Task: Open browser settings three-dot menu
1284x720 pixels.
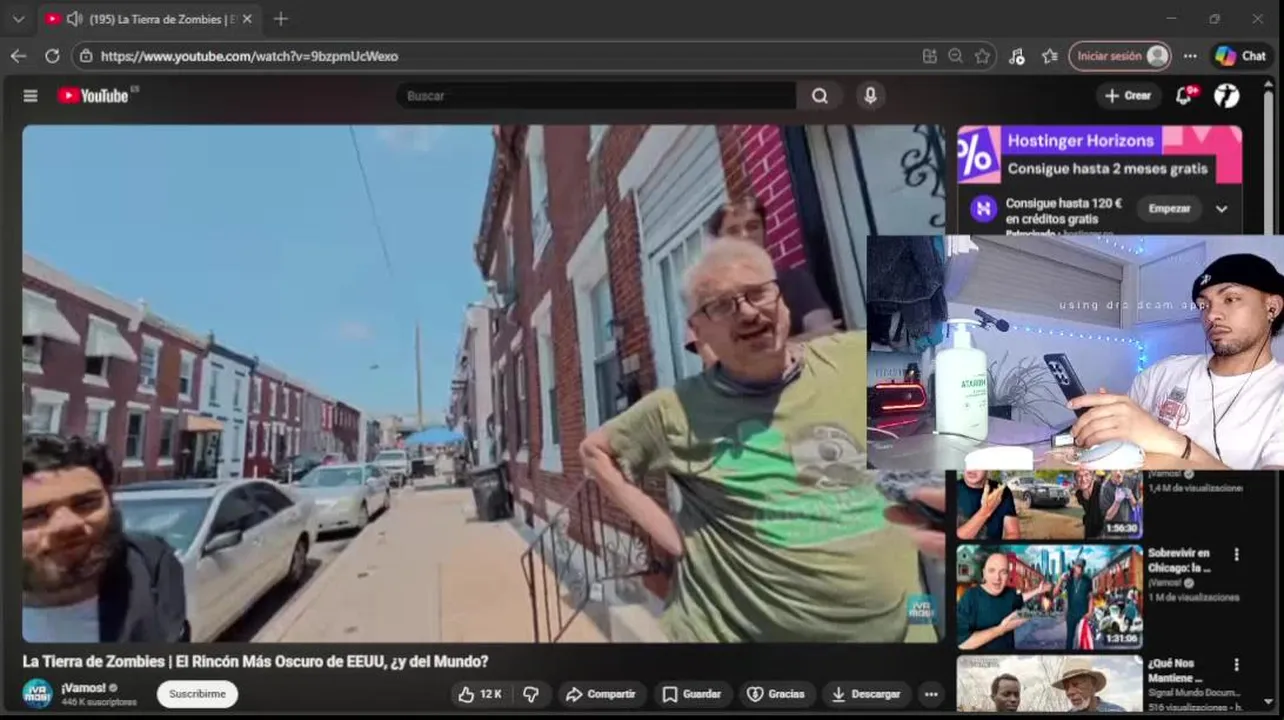Action: [x=1190, y=56]
